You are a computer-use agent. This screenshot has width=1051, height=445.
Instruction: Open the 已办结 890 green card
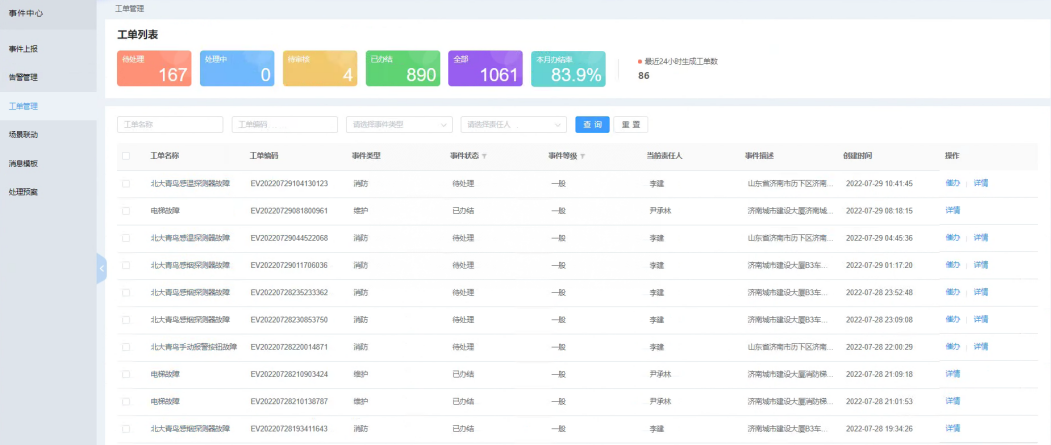tap(401, 69)
